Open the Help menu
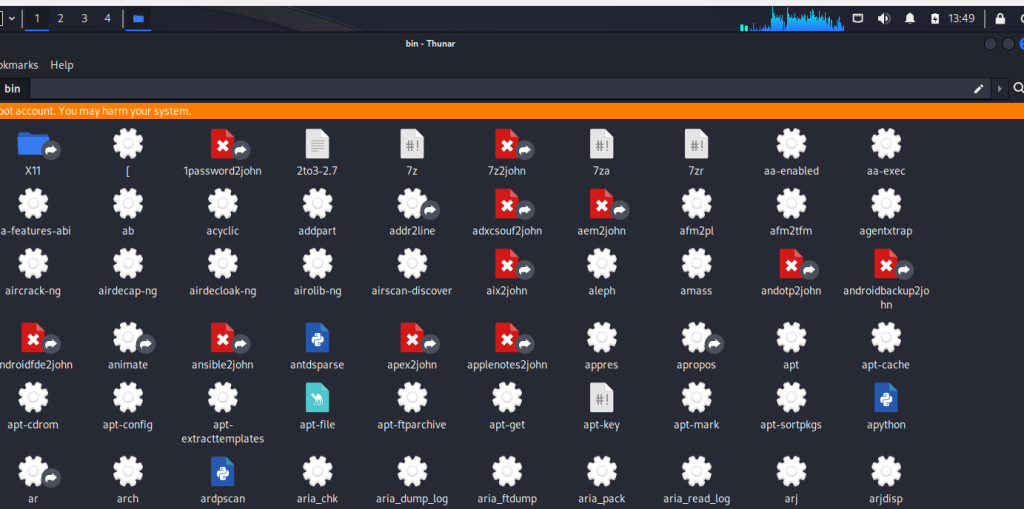The width and height of the screenshot is (1024, 509). 62,65
